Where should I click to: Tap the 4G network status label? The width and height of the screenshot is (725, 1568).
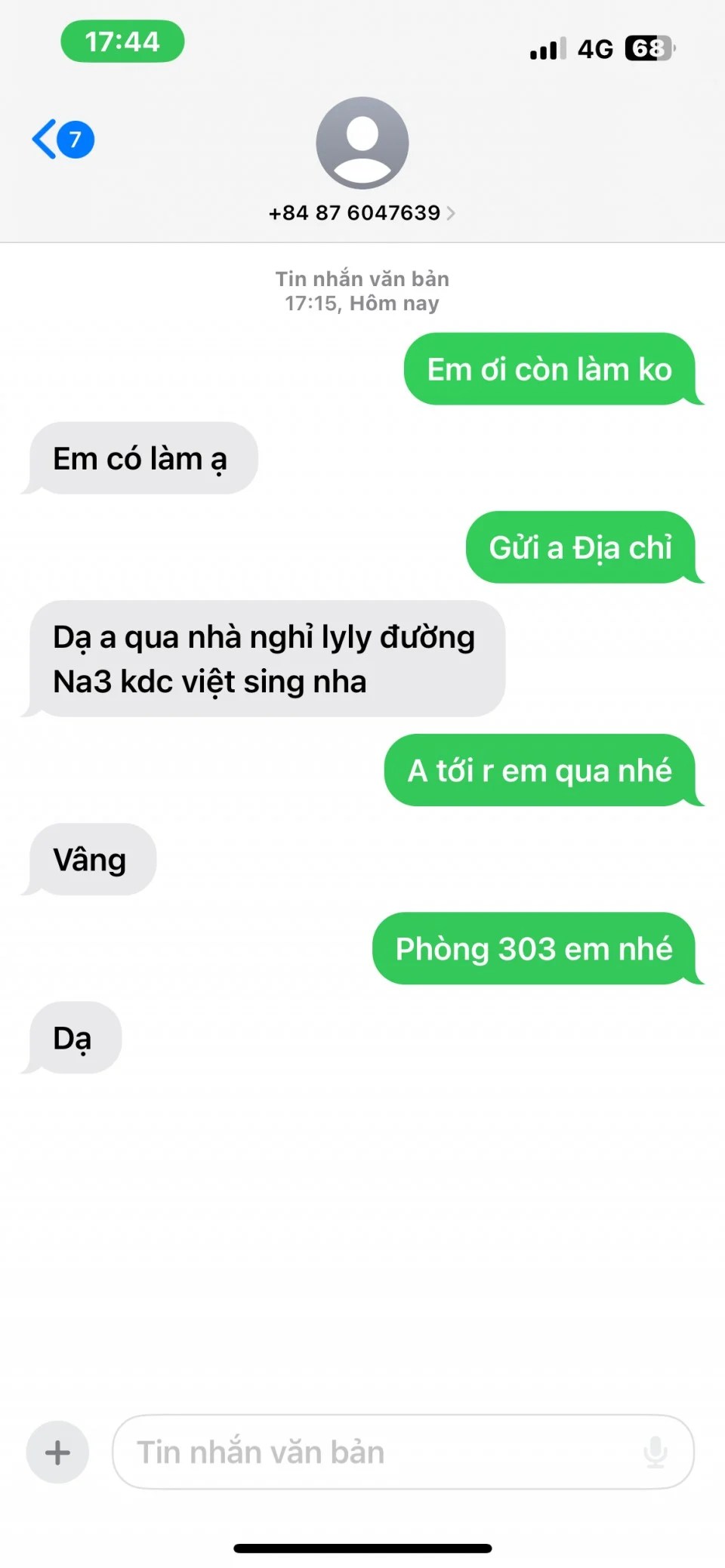(x=595, y=49)
